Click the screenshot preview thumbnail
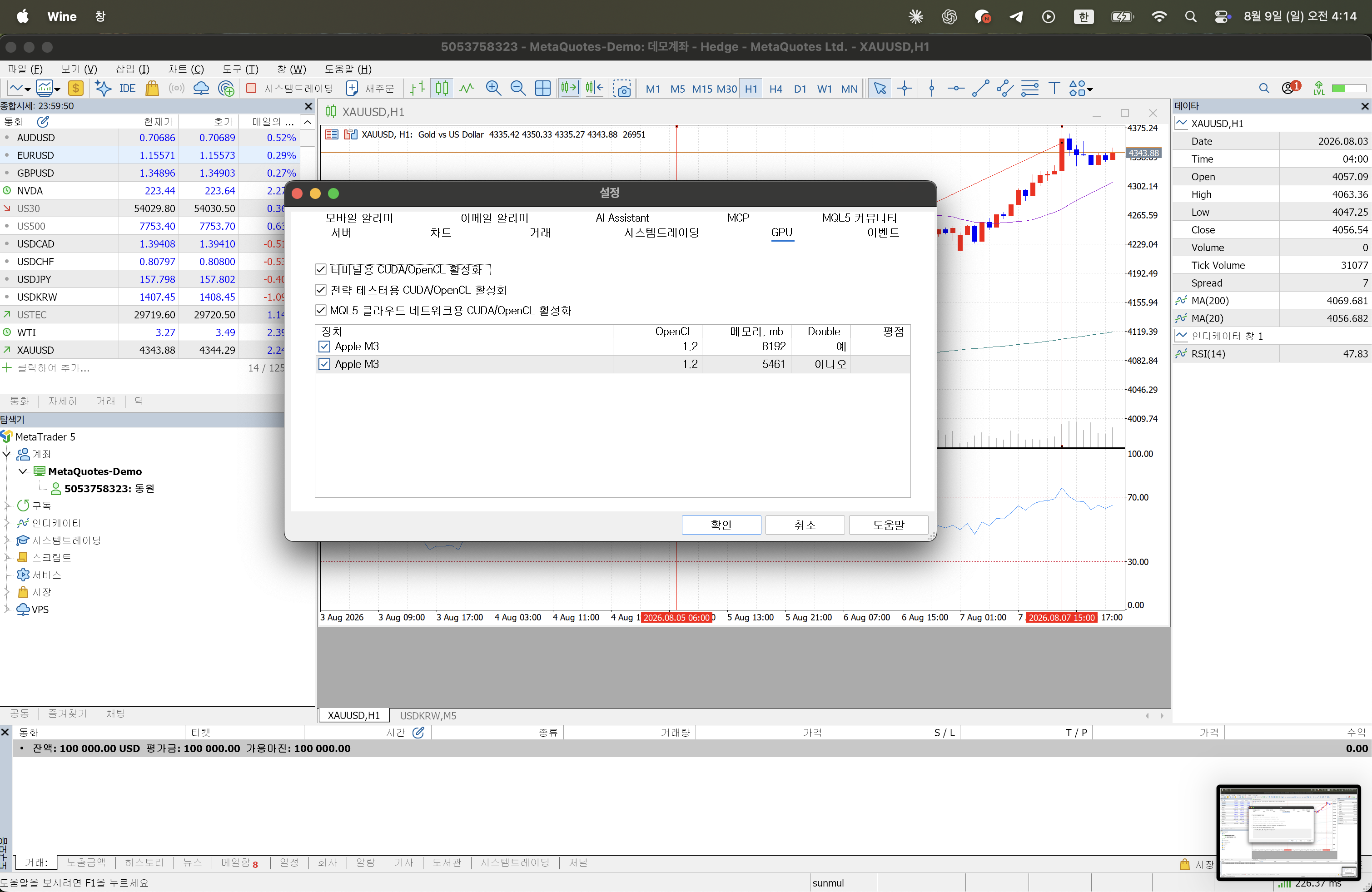Image resolution: width=1372 pixels, height=892 pixels. 1288,832
